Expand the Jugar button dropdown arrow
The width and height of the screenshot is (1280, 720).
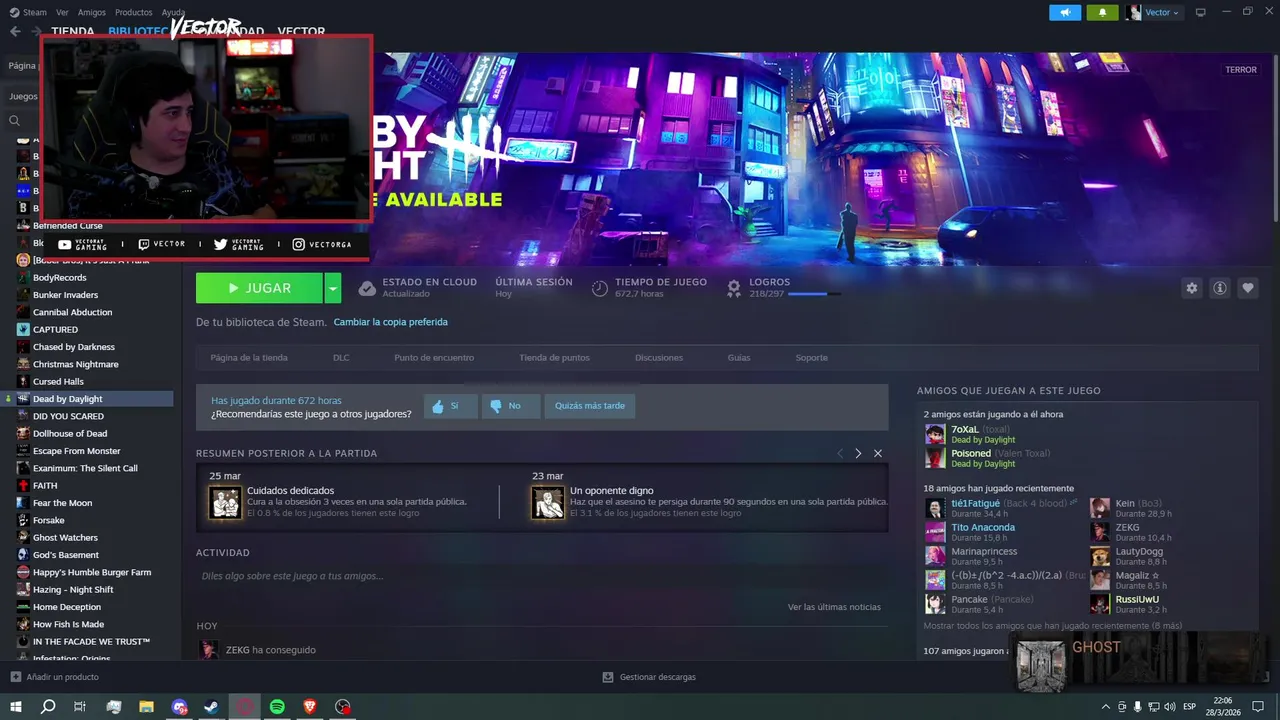(333, 288)
